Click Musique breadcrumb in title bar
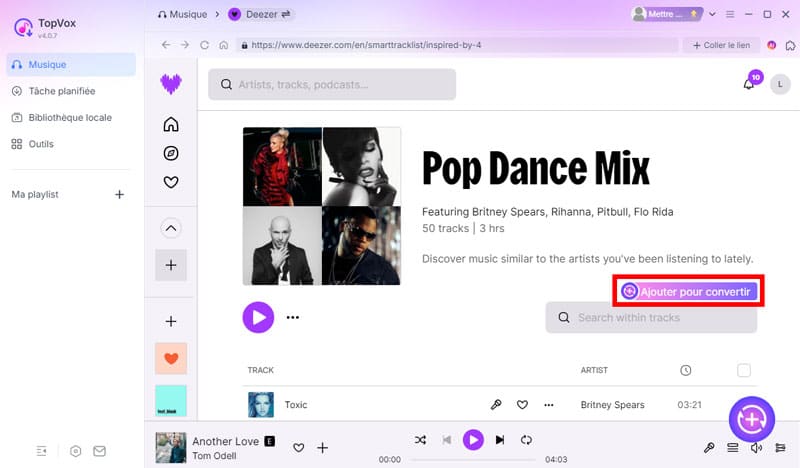The image size is (800, 468). 183,14
